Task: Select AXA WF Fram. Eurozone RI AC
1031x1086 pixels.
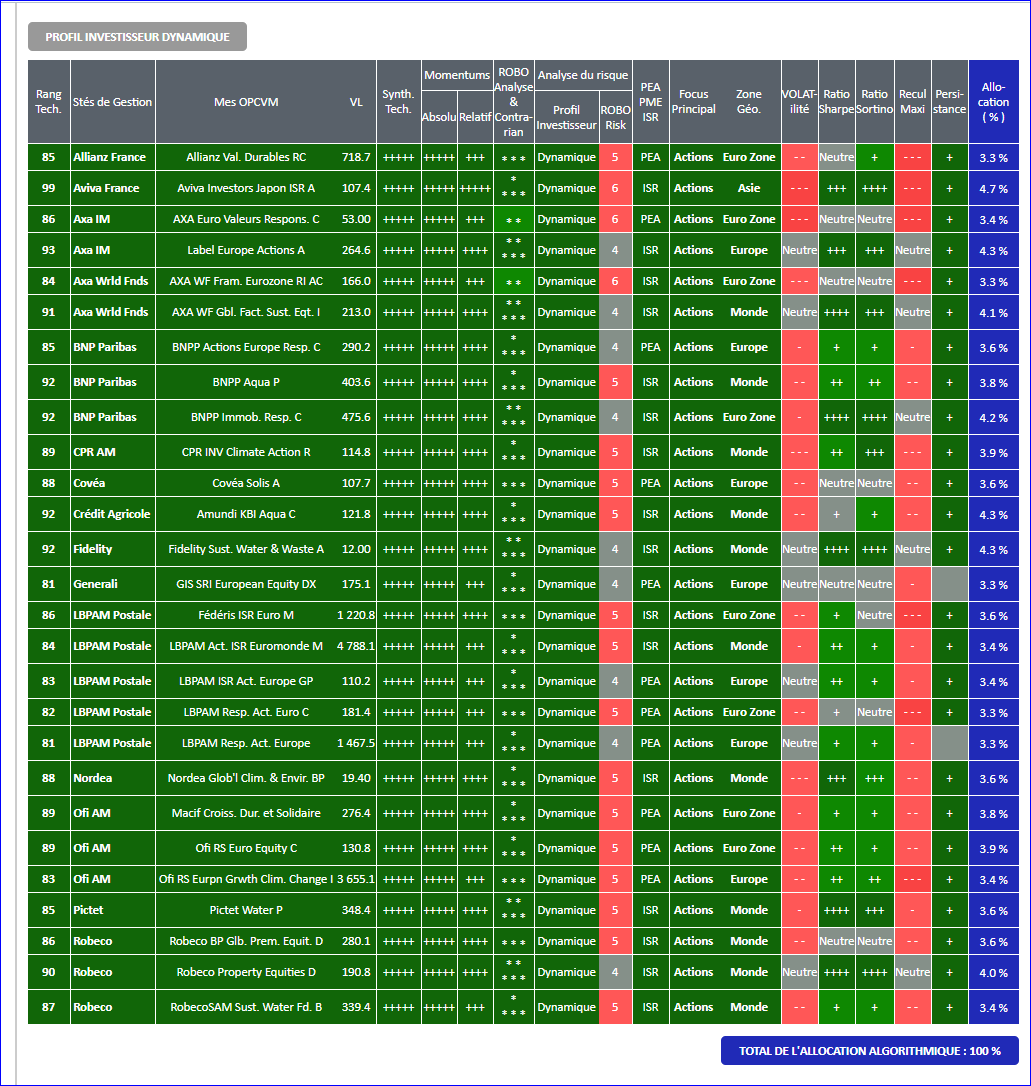Action: pos(246,281)
